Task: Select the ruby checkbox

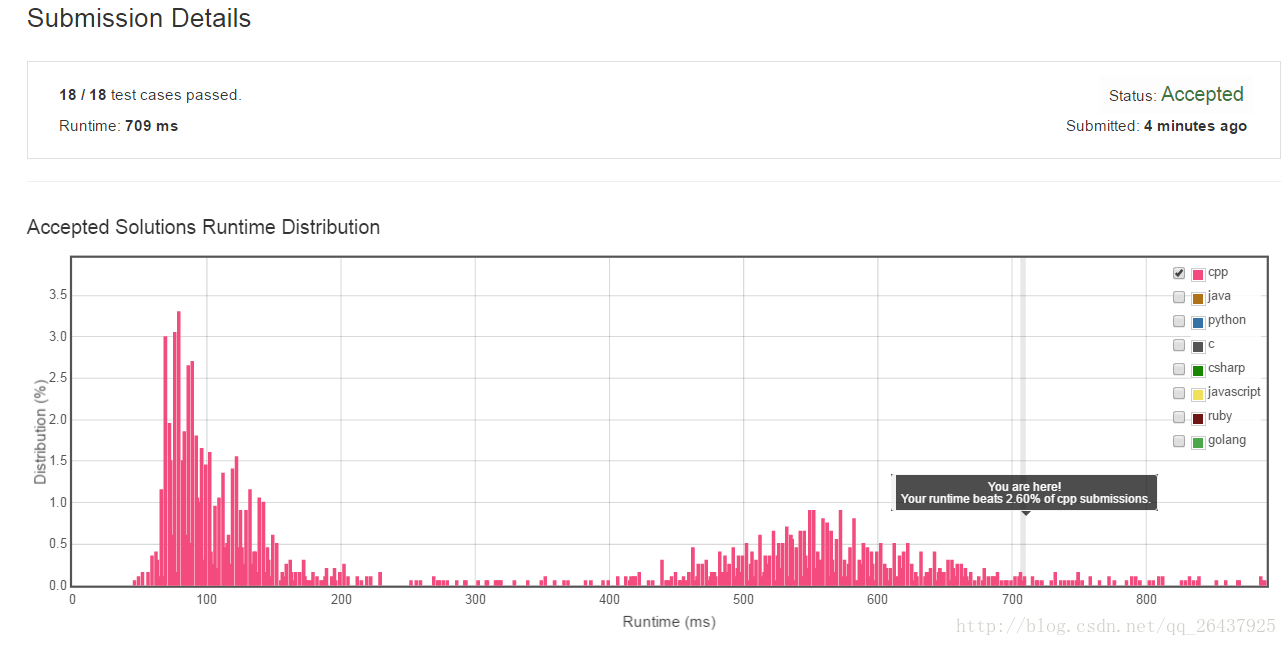Action: click(x=1179, y=417)
